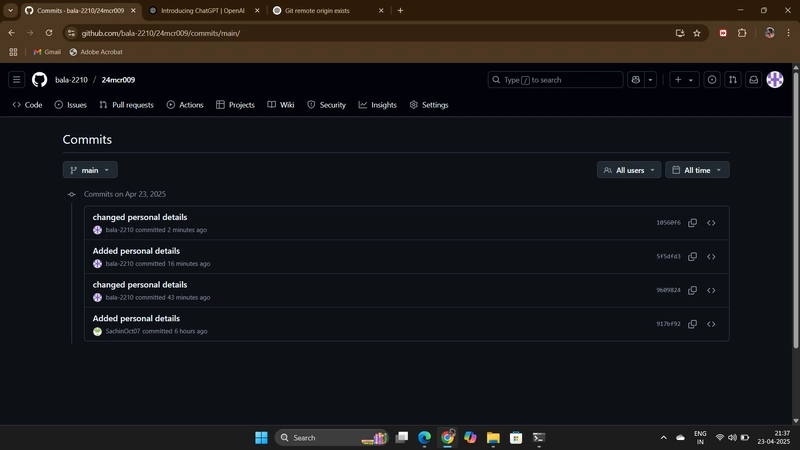Open GitHub homepage via Octocat logo
800x450 pixels.
point(39,80)
